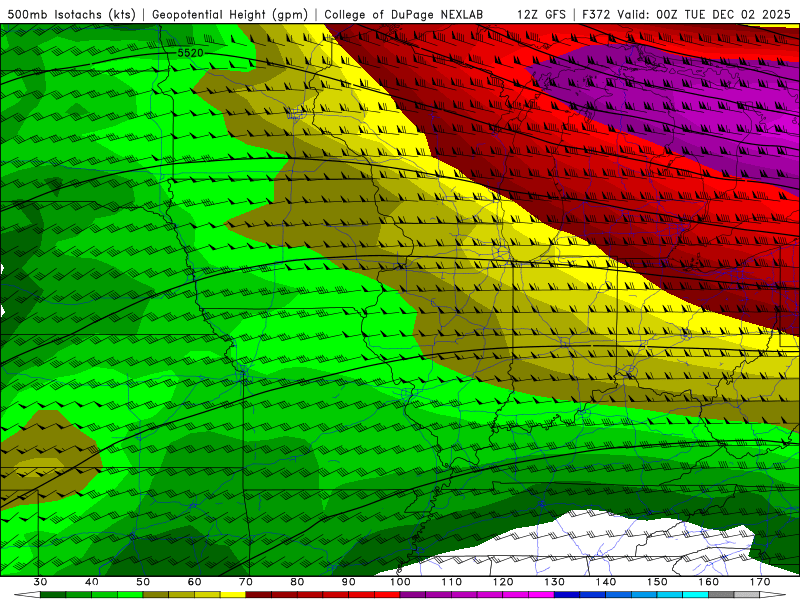Click the '140' color scale label

(x=606, y=582)
